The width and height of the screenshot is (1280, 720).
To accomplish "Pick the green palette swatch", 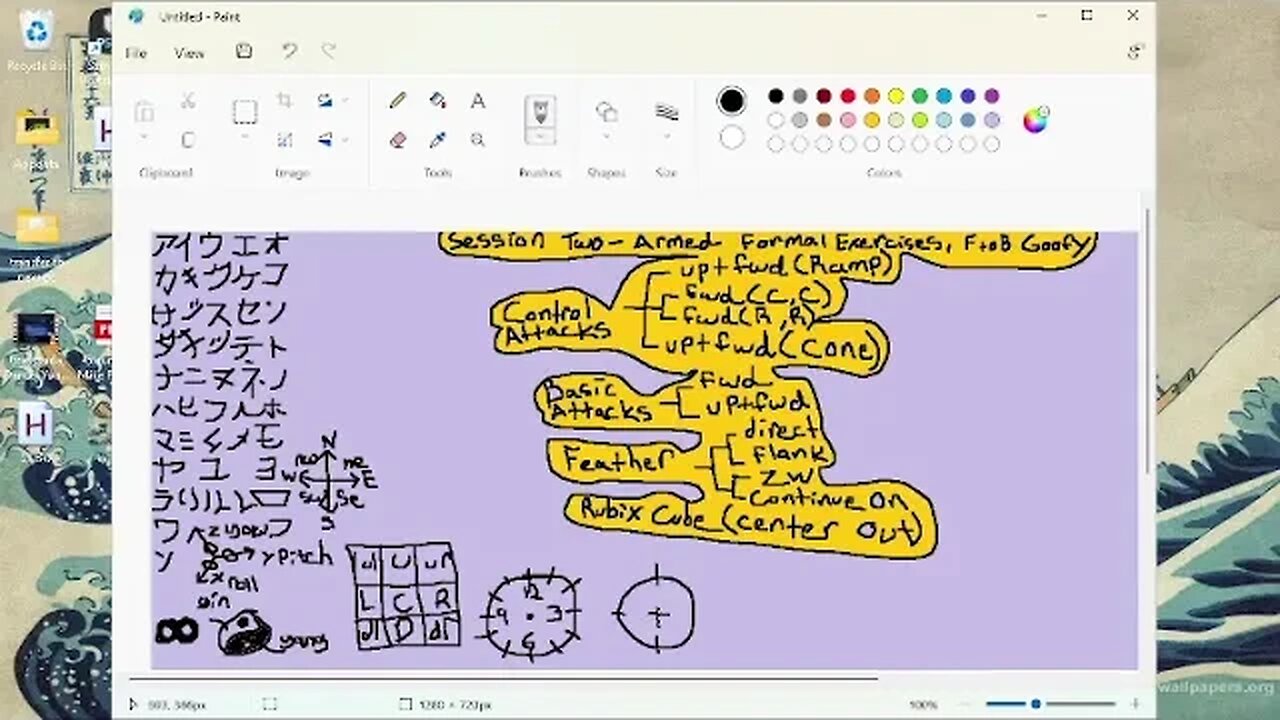I will [920, 96].
